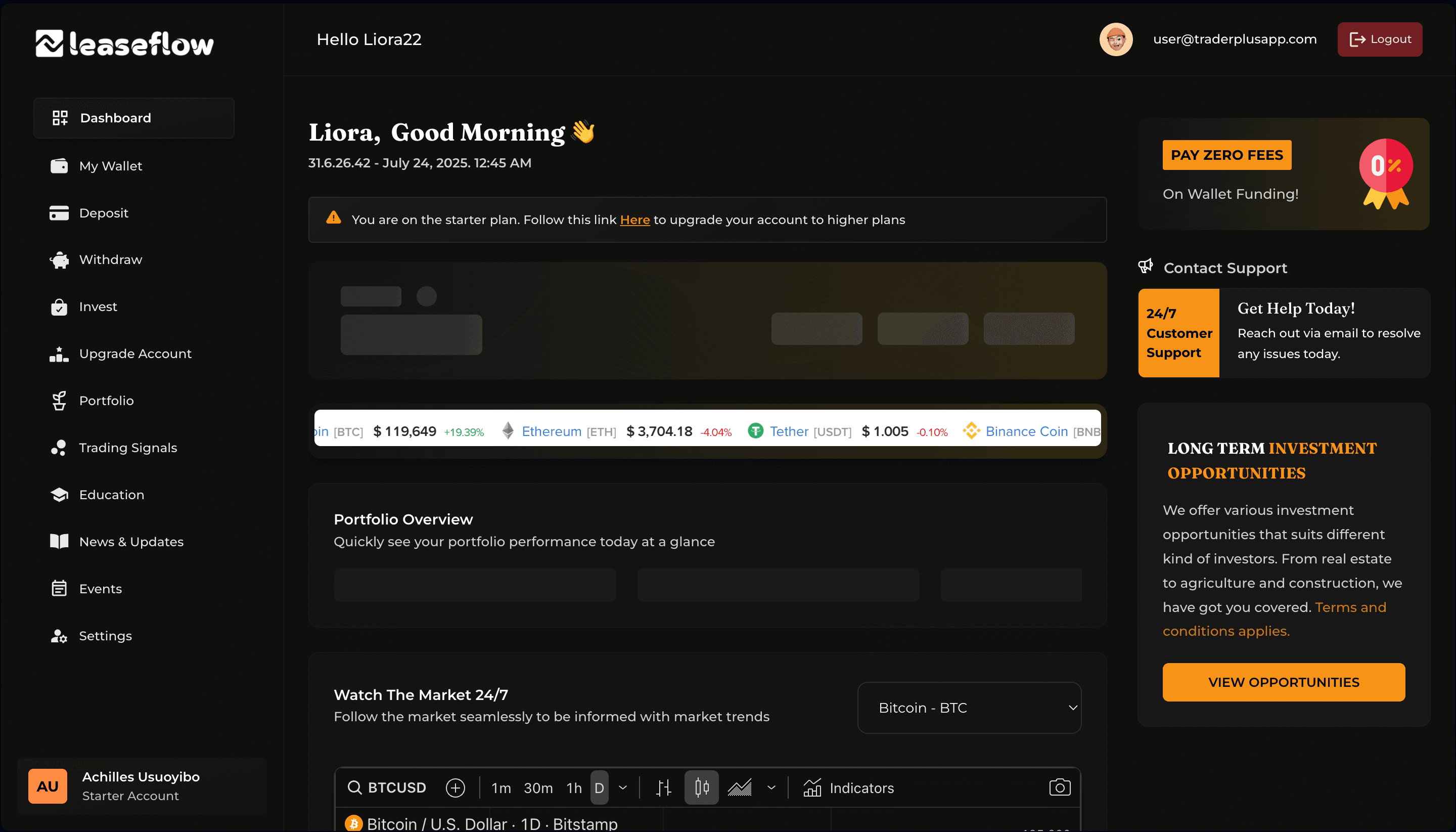Add a comparison symbol with the plus icon

(454, 787)
